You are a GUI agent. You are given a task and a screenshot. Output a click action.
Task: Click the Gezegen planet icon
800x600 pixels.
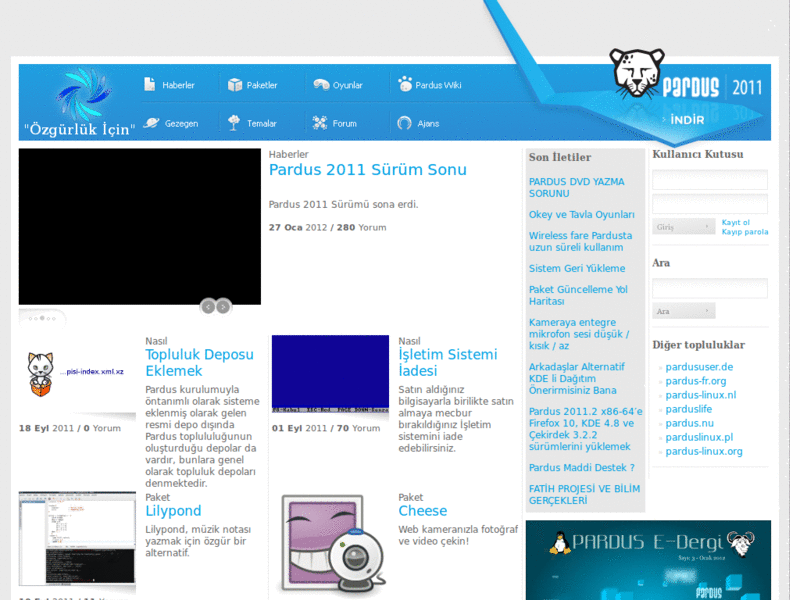pos(152,123)
